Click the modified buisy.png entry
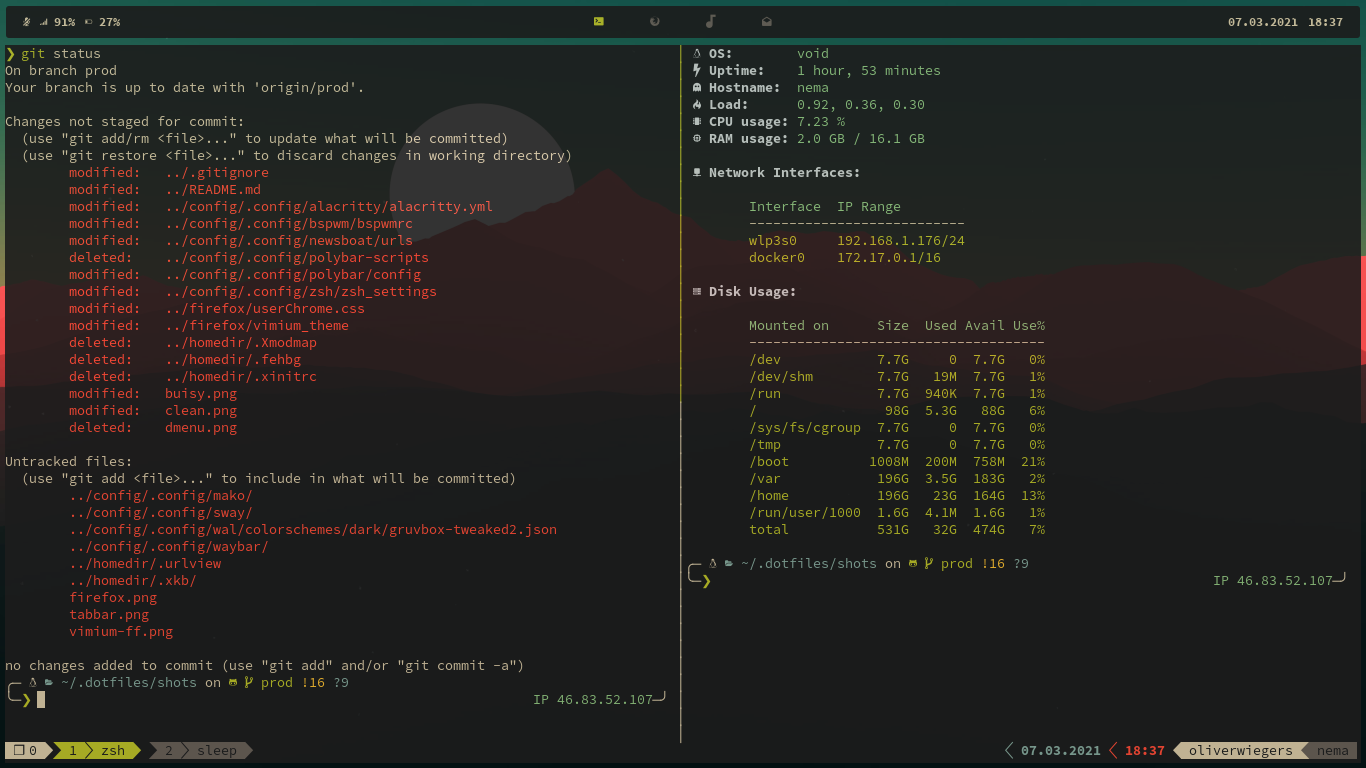The image size is (1366, 768). click(x=153, y=394)
